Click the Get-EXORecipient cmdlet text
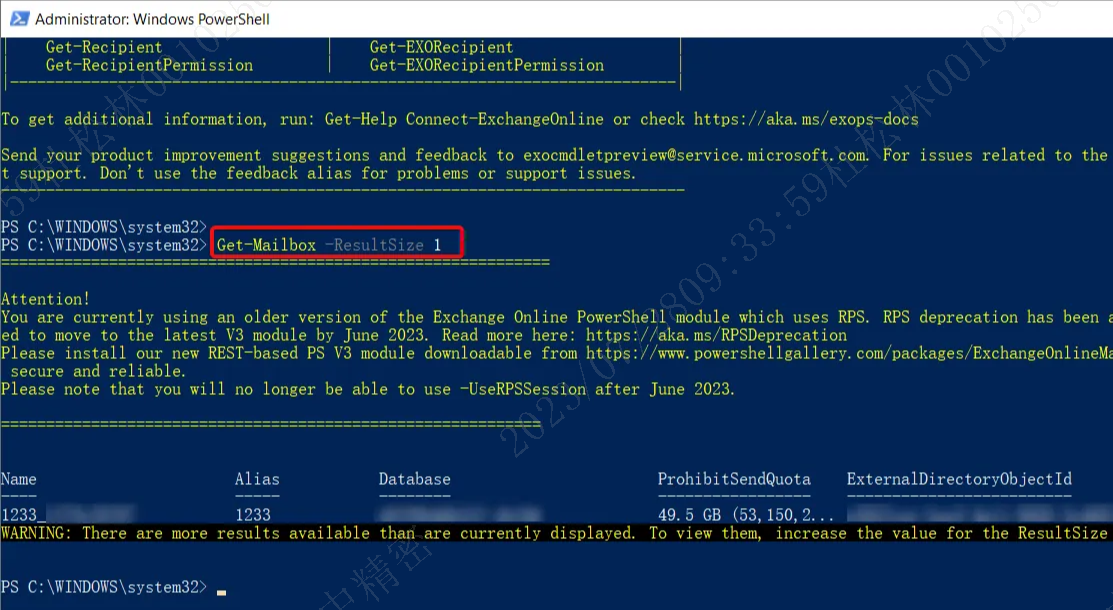 click(x=439, y=47)
